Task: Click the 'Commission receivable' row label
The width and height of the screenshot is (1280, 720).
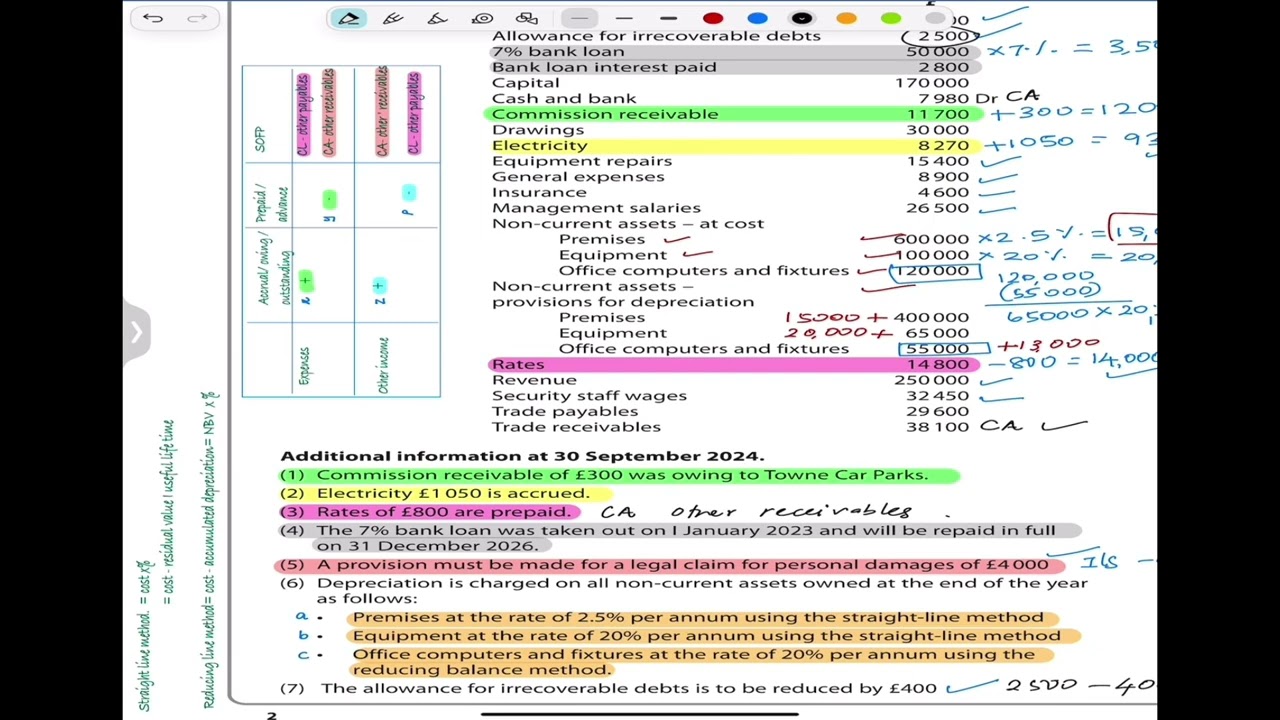Action: coord(604,114)
